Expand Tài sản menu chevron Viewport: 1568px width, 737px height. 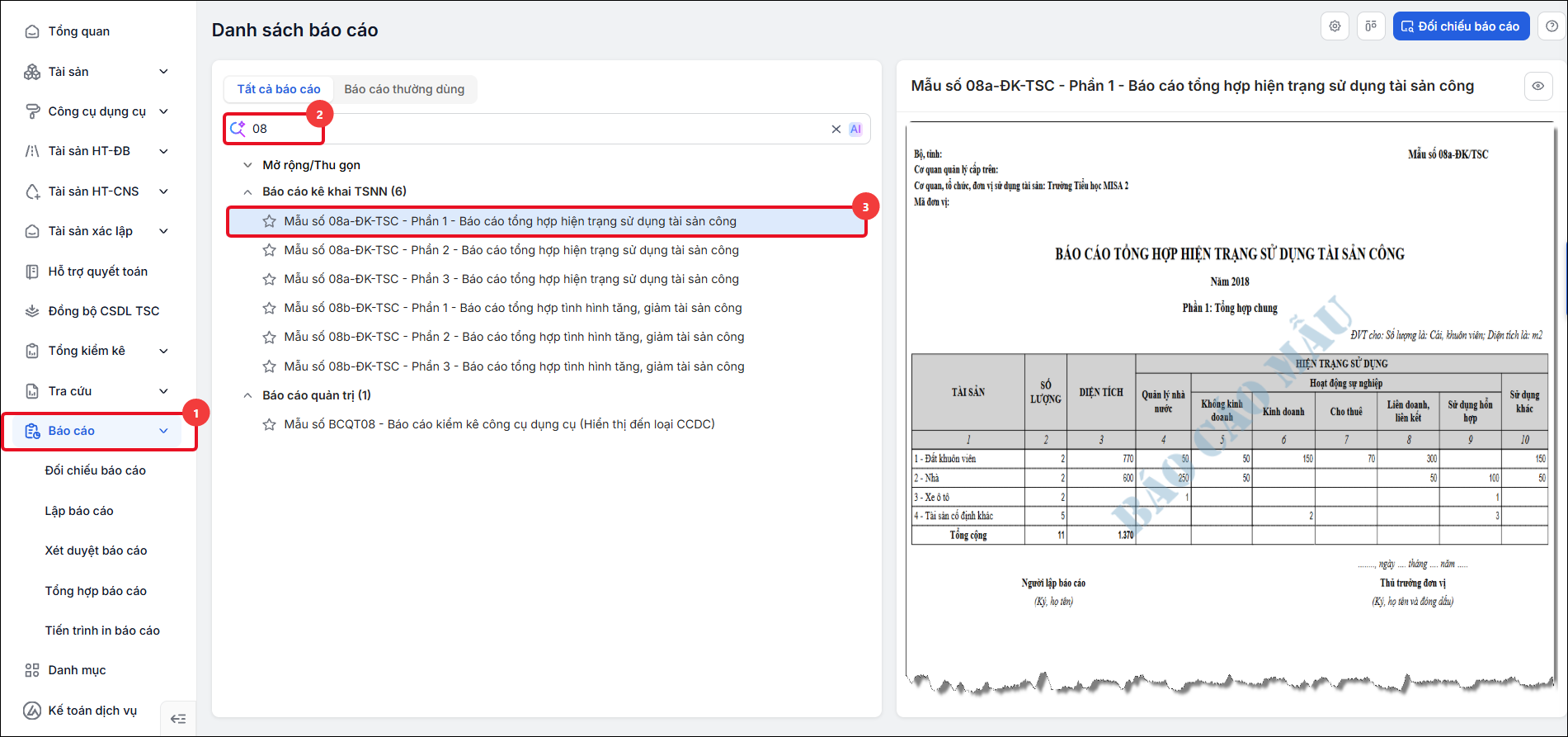click(x=163, y=72)
